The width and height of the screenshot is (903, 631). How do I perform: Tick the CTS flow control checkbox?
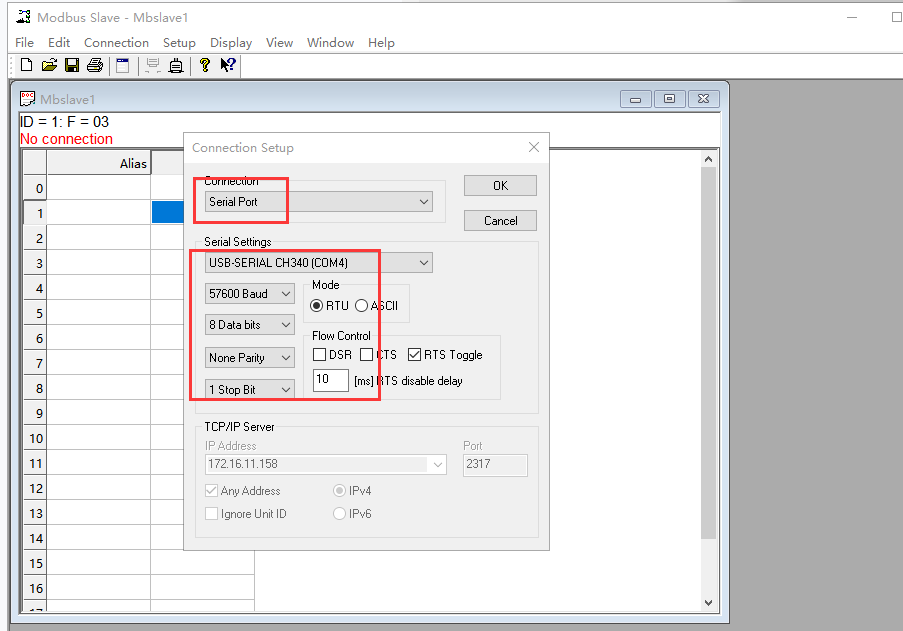click(367, 355)
